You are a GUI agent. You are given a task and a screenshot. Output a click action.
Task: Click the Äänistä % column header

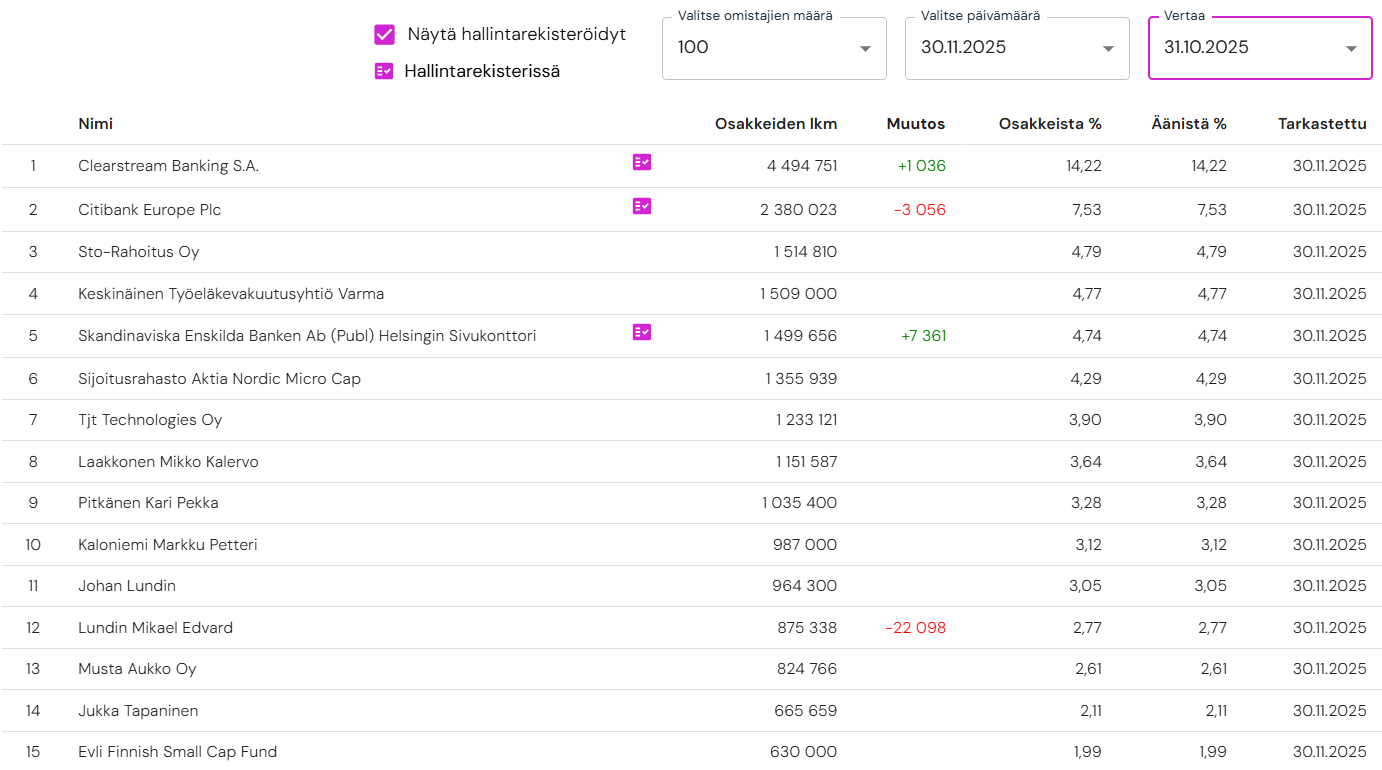1188,124
